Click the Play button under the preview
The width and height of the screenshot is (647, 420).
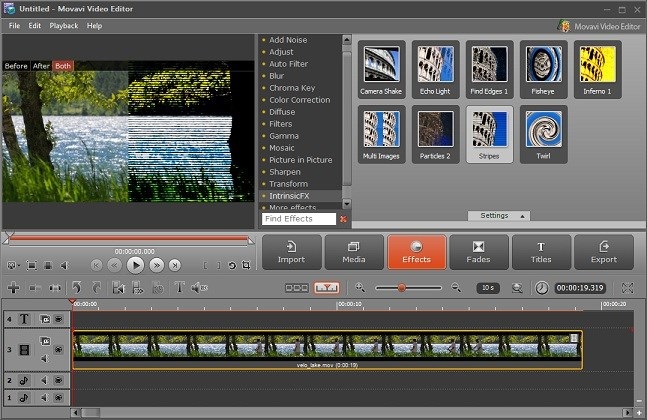click(x=135, y=265)
